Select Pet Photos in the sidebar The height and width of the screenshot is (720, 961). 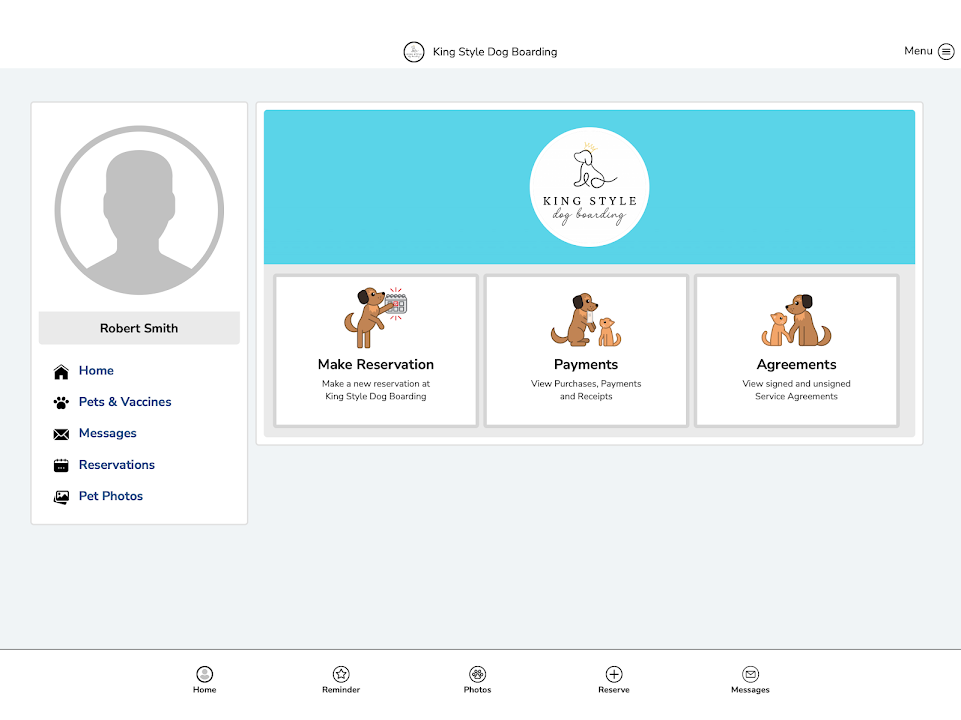click(x=111, y=496)
